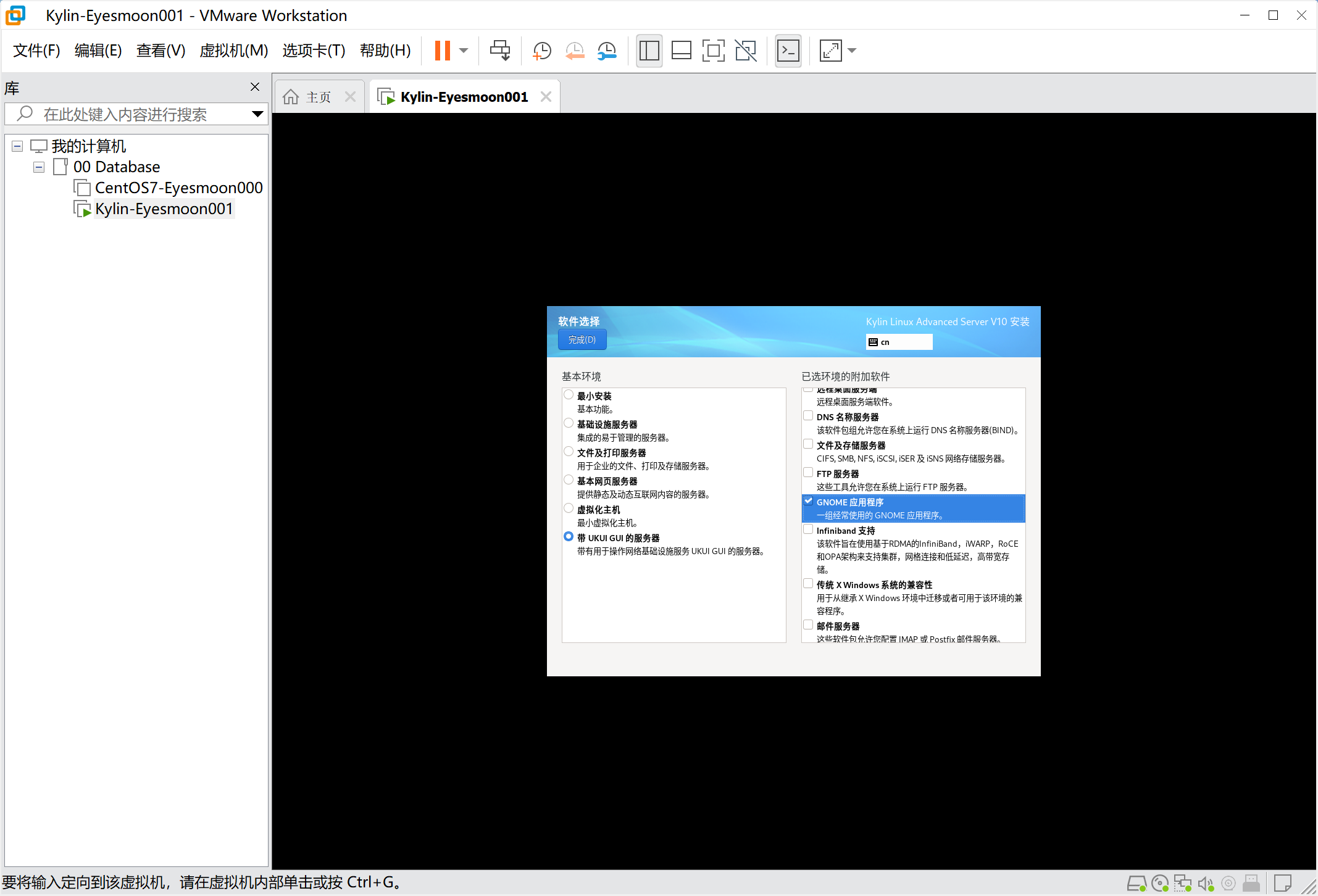The width and height of the screenshot is (1318, 896).
Task: Close the library panel with X
Action: pyautogui.click(x=255, y=87)
